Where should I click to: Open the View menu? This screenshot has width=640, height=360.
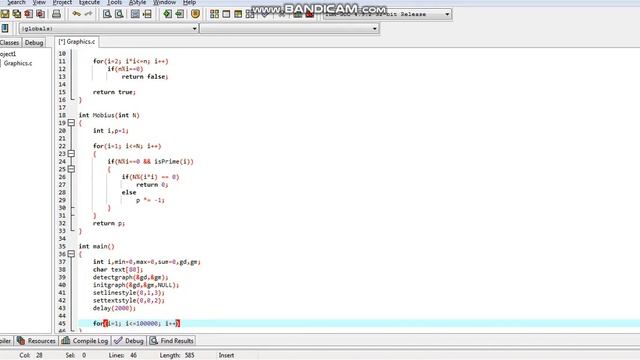[x=39, y=2]
